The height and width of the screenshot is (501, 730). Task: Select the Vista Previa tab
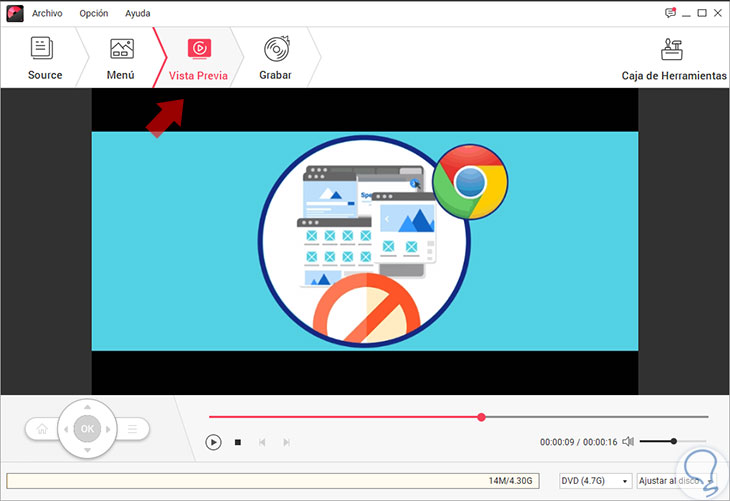point(198,60)
